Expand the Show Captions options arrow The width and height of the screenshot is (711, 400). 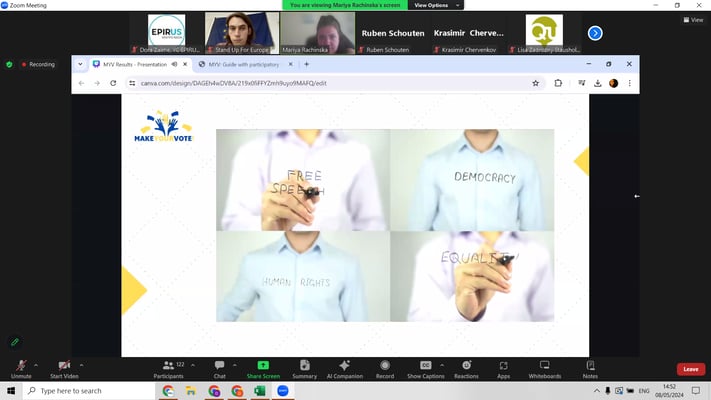tap(442, 365)
